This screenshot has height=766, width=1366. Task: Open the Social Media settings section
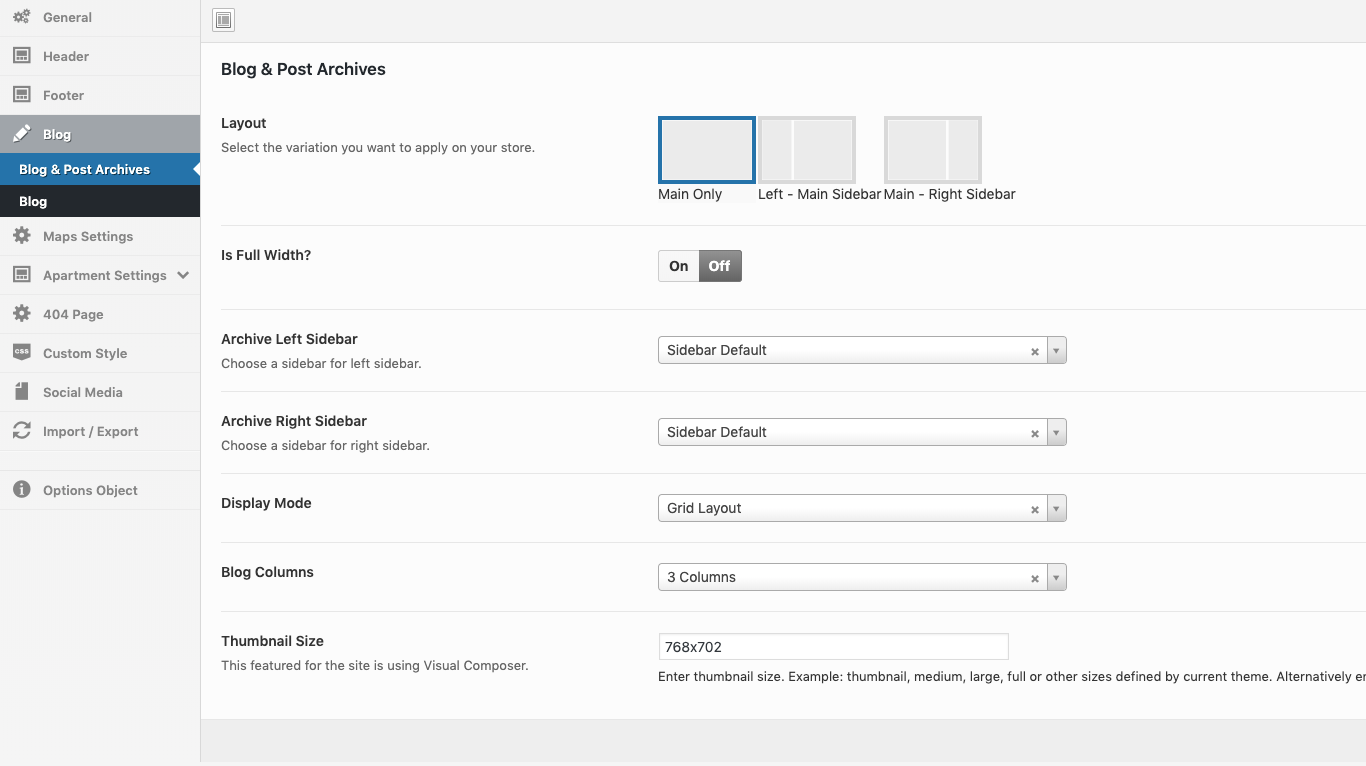[83, 392]
